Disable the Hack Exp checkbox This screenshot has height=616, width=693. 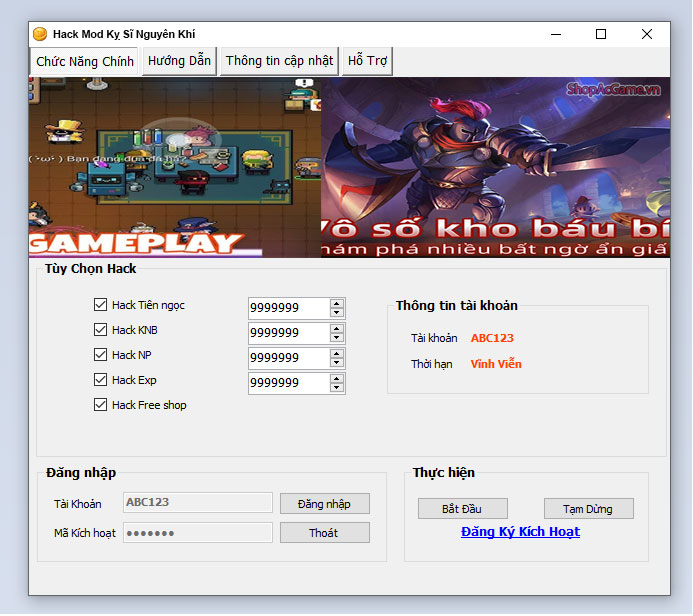point(100,380)
